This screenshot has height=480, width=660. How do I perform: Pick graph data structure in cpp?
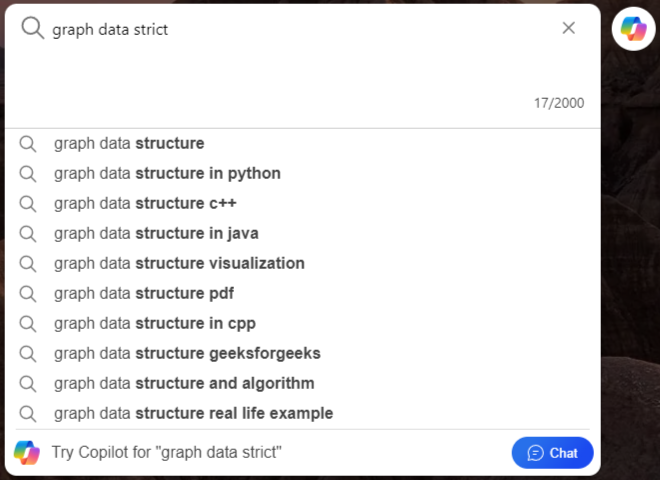(x=155, y=323)
